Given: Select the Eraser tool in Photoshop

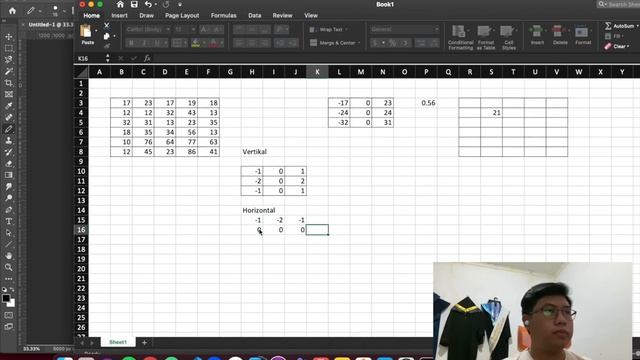Looking at the screenshot, I should pyautogui.click(x=9, y=164).
